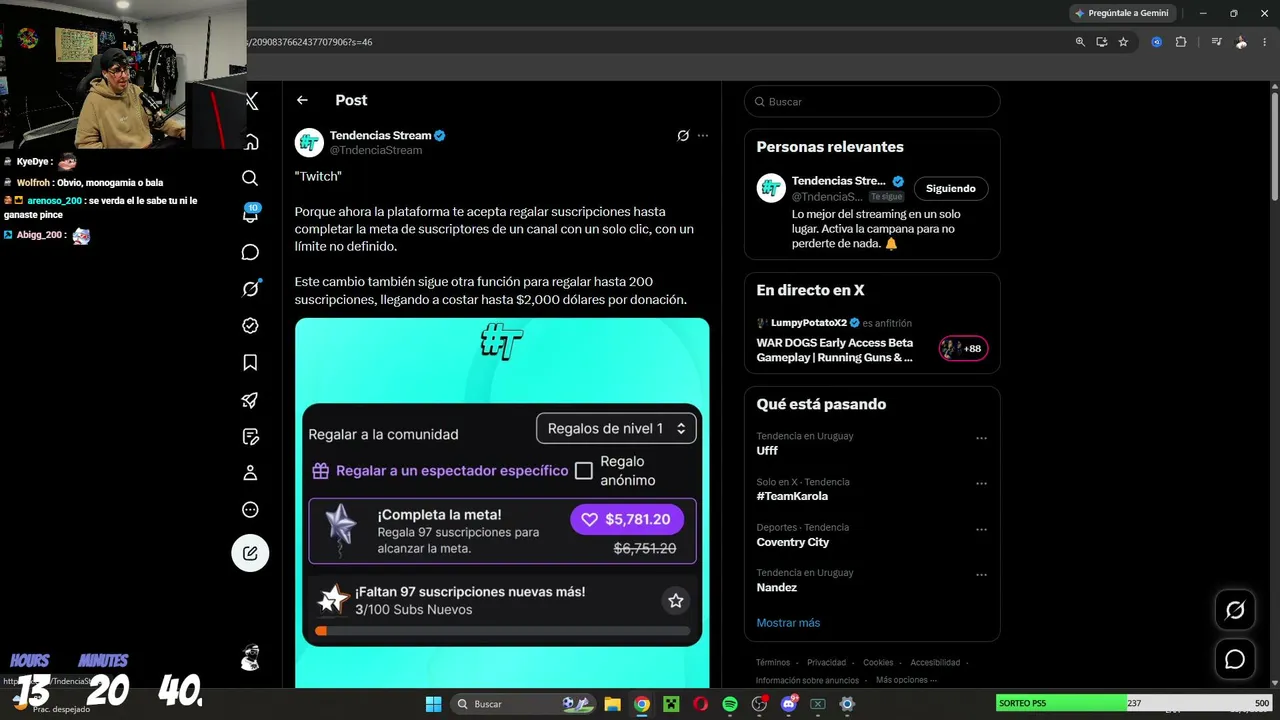Screen dimensions: 1280x720
Task: Open the browser extensions puzzle icon
Action: point(1181,42)
